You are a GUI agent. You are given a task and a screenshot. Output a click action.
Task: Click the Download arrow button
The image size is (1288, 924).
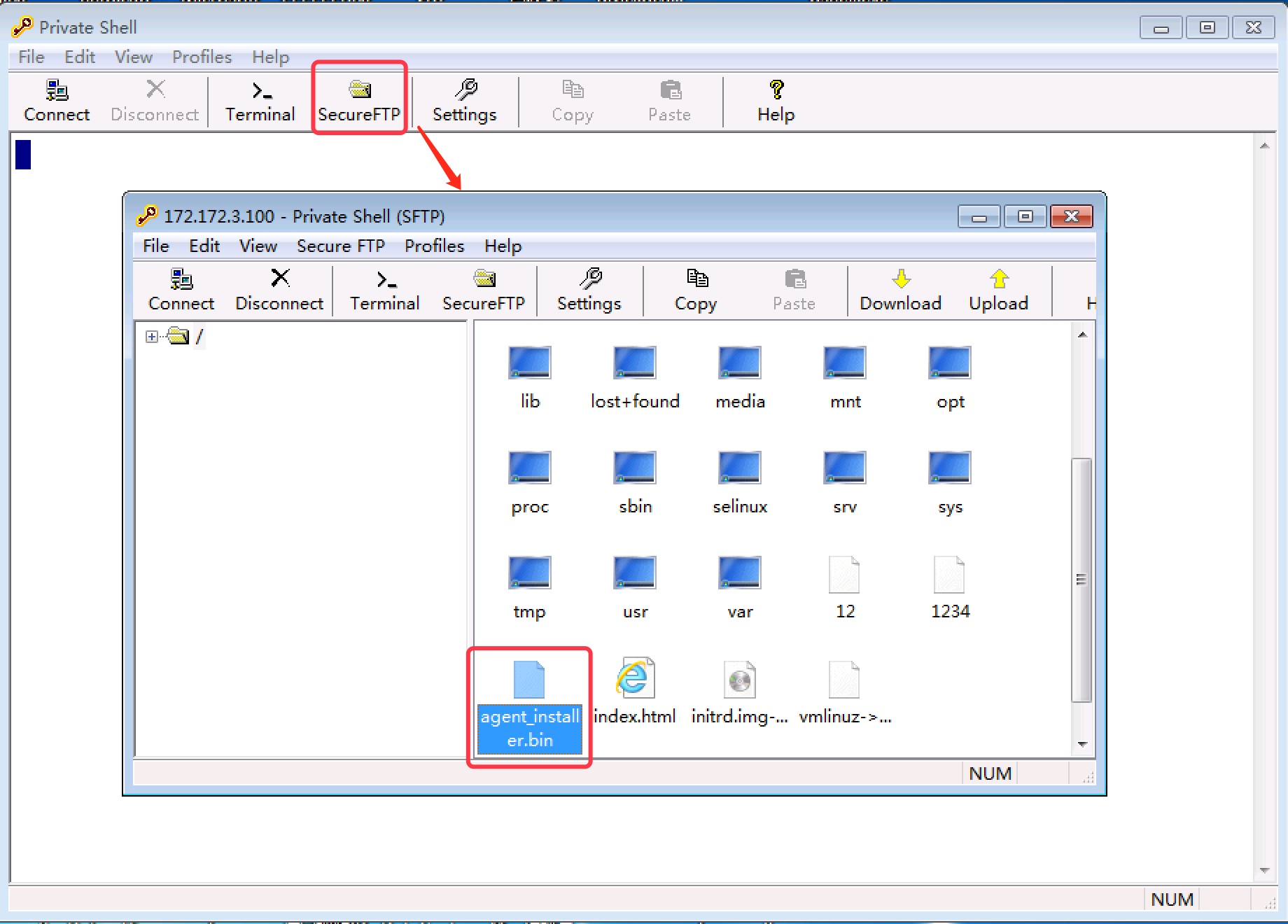pyautogui.click(x=901, y=290)
